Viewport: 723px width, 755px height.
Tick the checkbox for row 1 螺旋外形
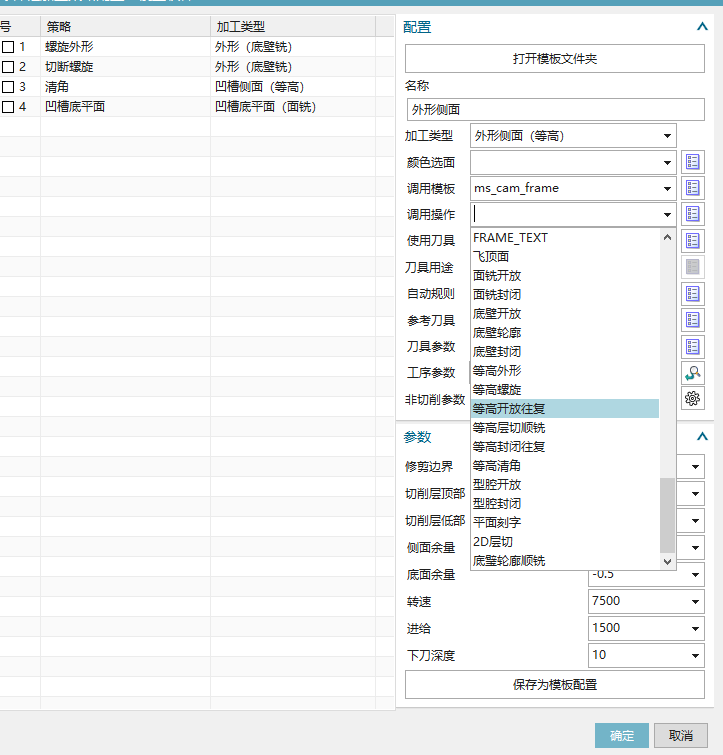(x=8, y=47)
